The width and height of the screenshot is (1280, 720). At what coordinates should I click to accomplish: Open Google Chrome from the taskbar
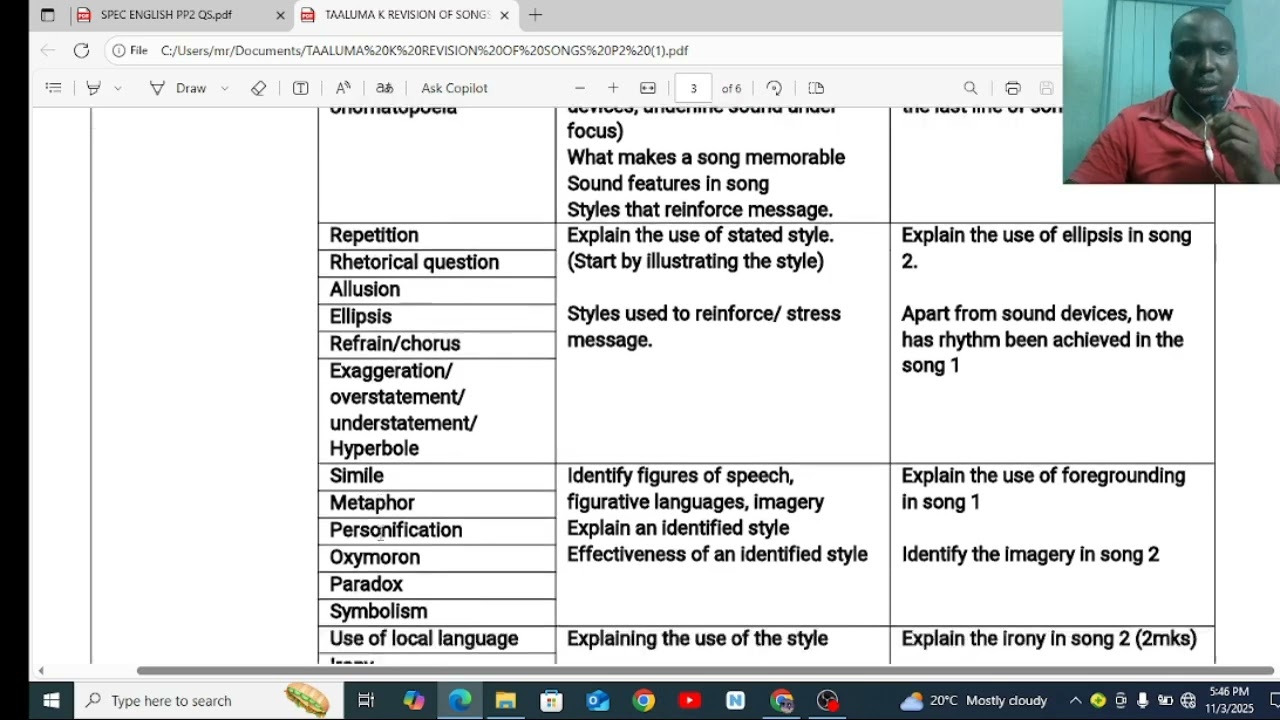tap(643, 700)
